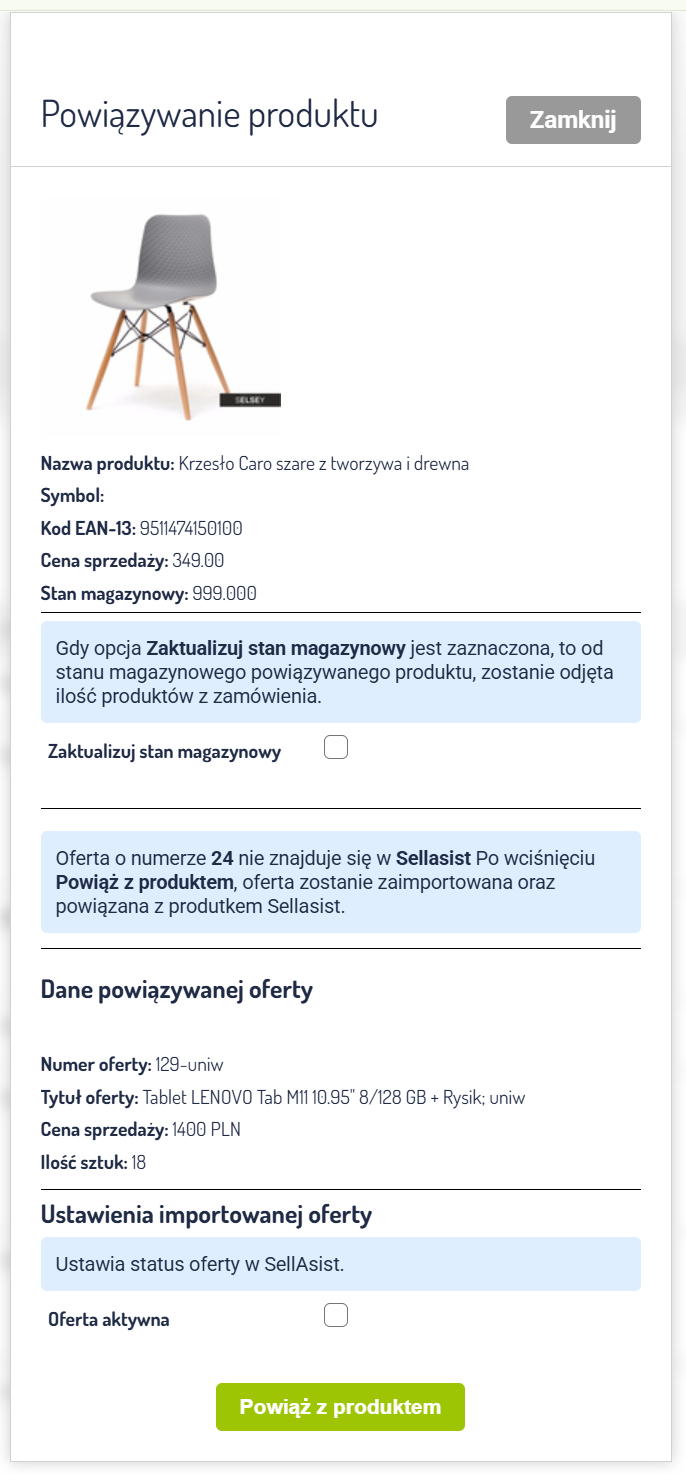Tick the Oferta aktywna checkbox

336,1315
